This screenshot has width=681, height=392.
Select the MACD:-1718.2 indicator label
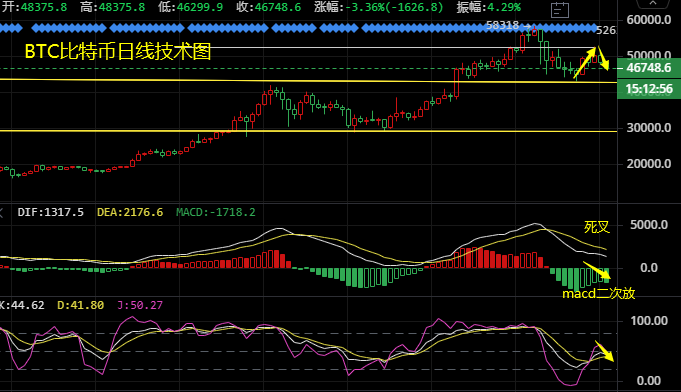(x=215, y=212)
